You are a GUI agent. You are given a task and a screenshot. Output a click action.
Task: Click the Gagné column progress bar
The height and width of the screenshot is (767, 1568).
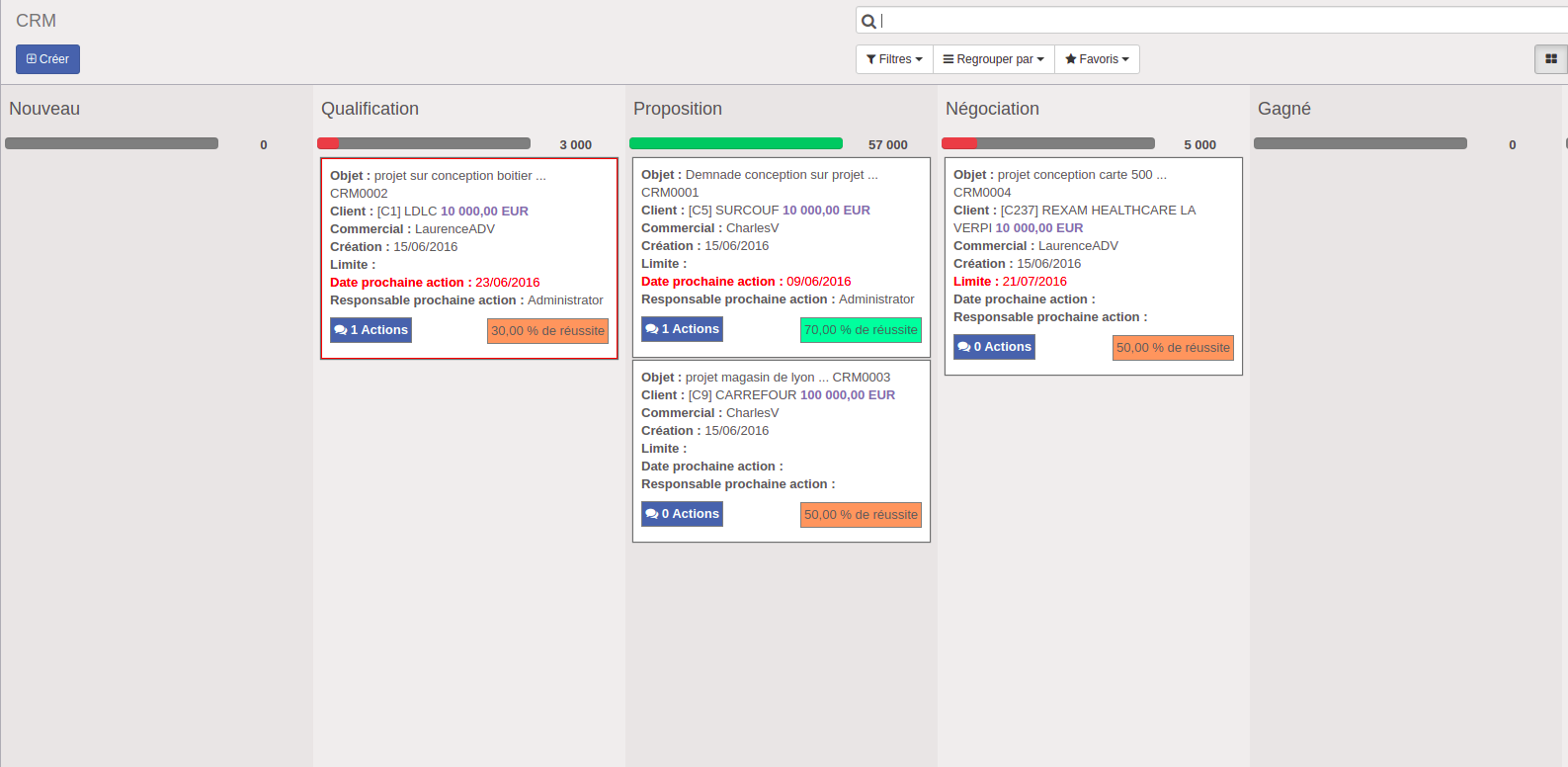pyautogui.click(x=1361, y=143)
